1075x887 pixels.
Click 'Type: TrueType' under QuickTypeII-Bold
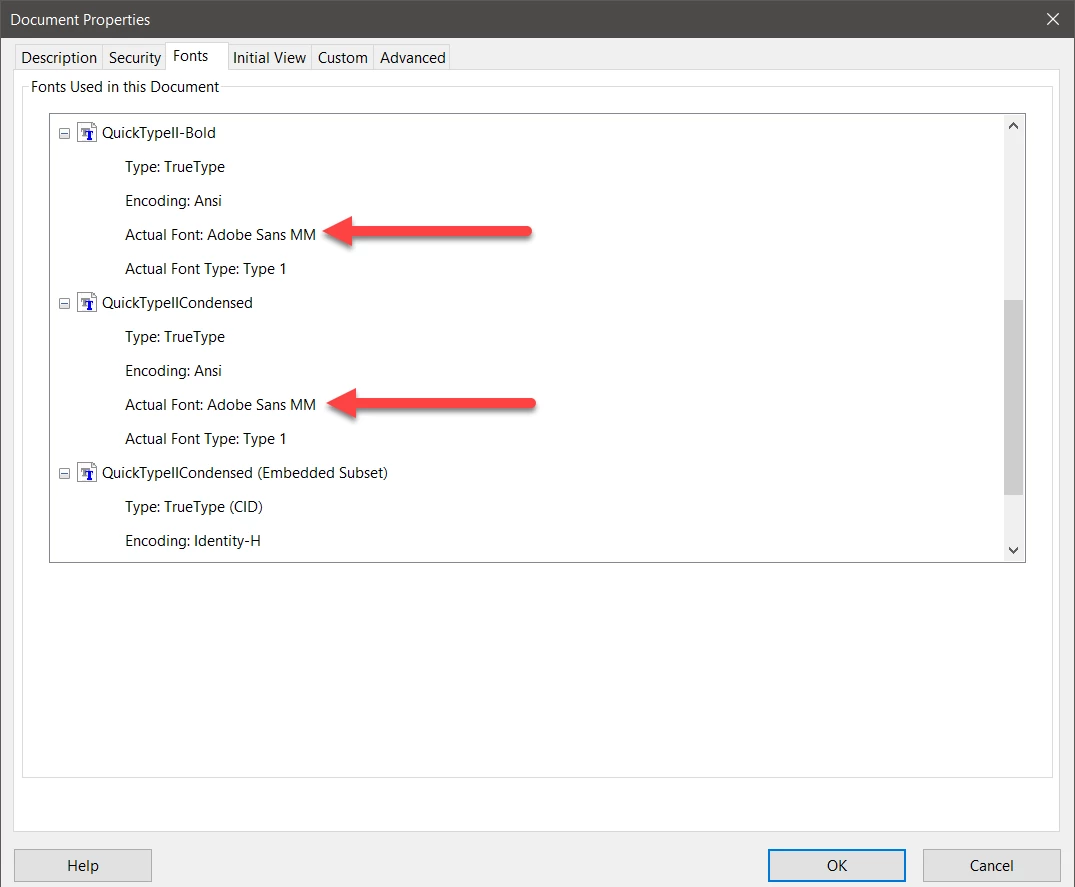[x=175, y=167]
